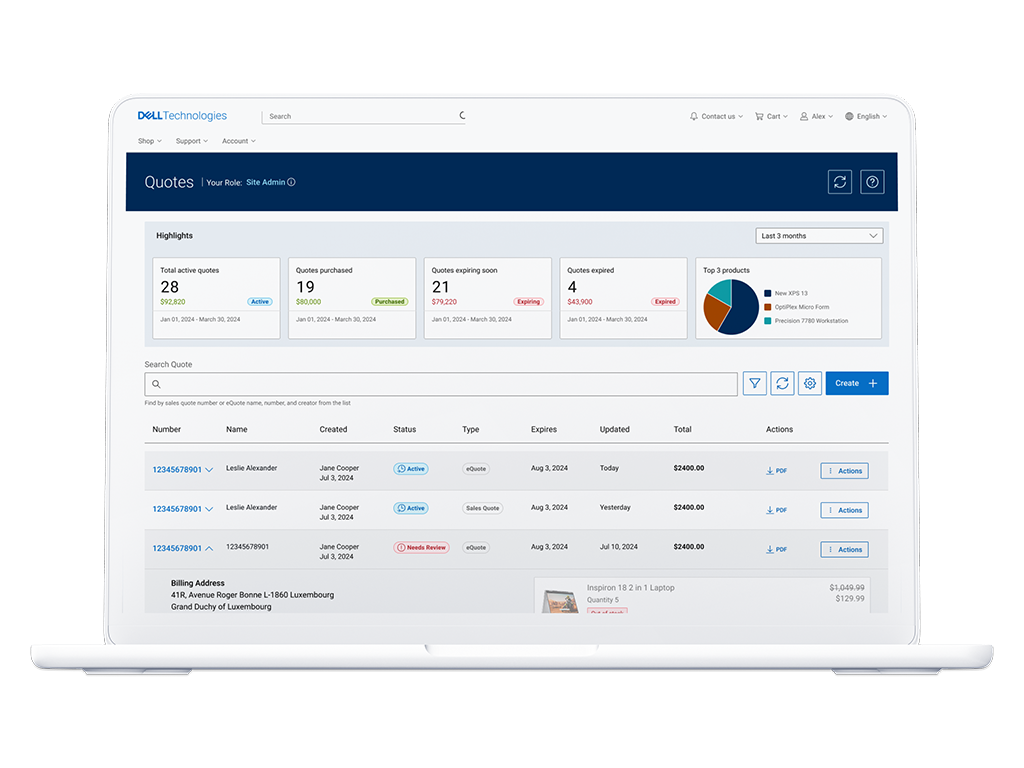1024x768 pixels.
Task: Click the Create button
Action: (x=856, y=383)
